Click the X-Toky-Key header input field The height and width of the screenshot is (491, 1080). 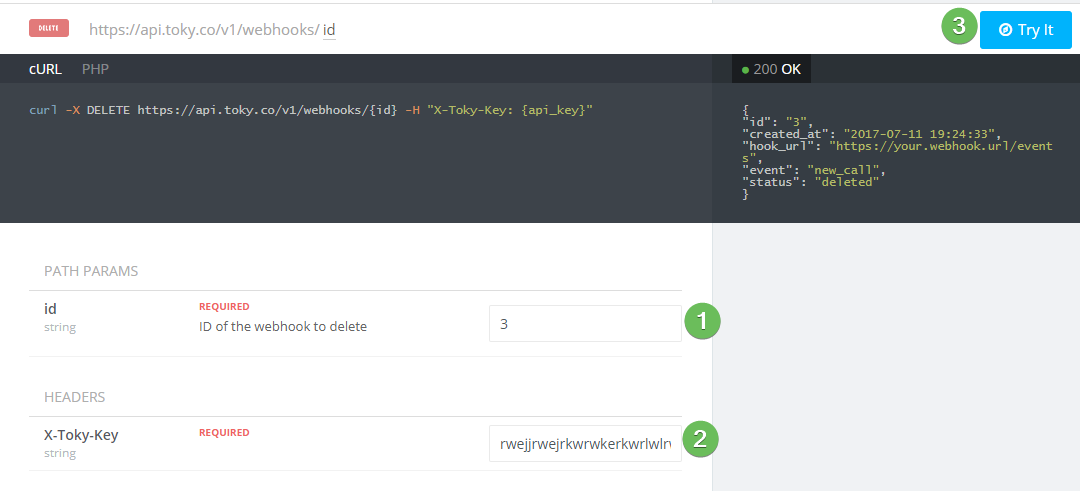click(585, 443)
